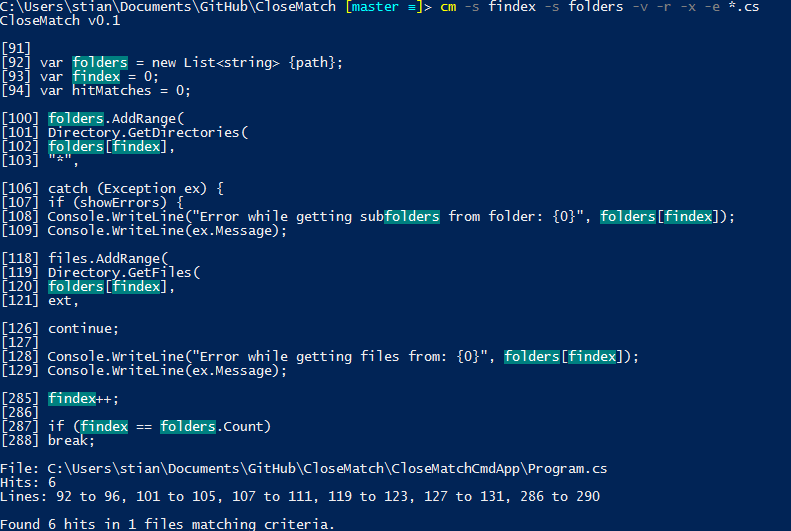
Task: Click the 'CloseMatch v0.1' version line
Action: coord(60,21)
